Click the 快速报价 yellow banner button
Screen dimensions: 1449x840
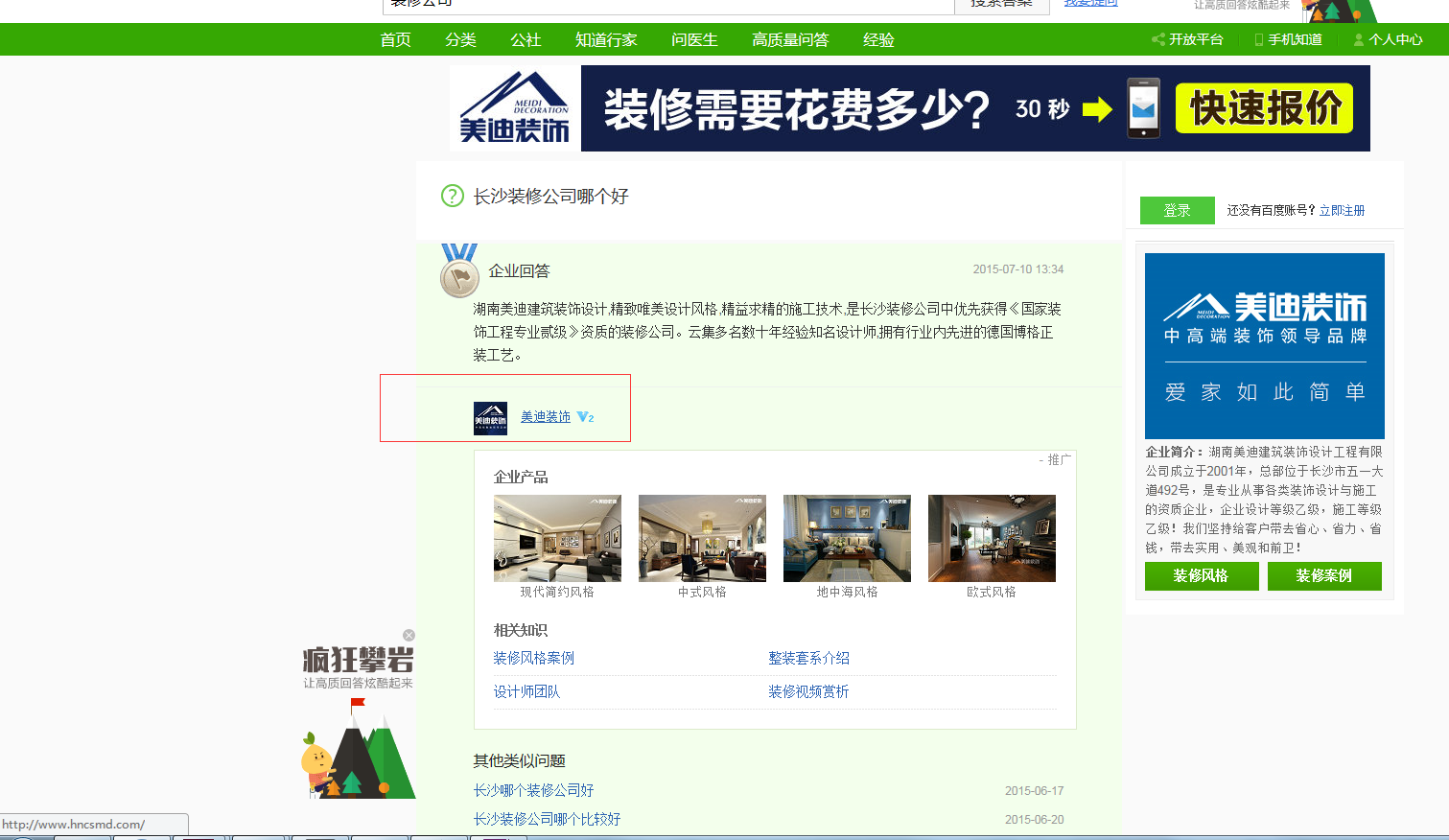point(1264,108)
